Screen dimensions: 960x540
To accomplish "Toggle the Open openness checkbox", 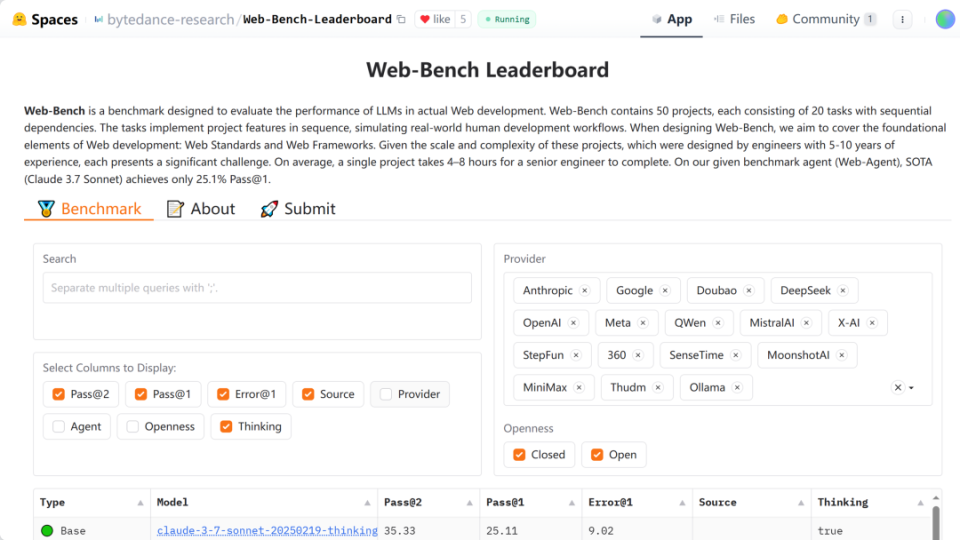I will click(x=597, y=455).
